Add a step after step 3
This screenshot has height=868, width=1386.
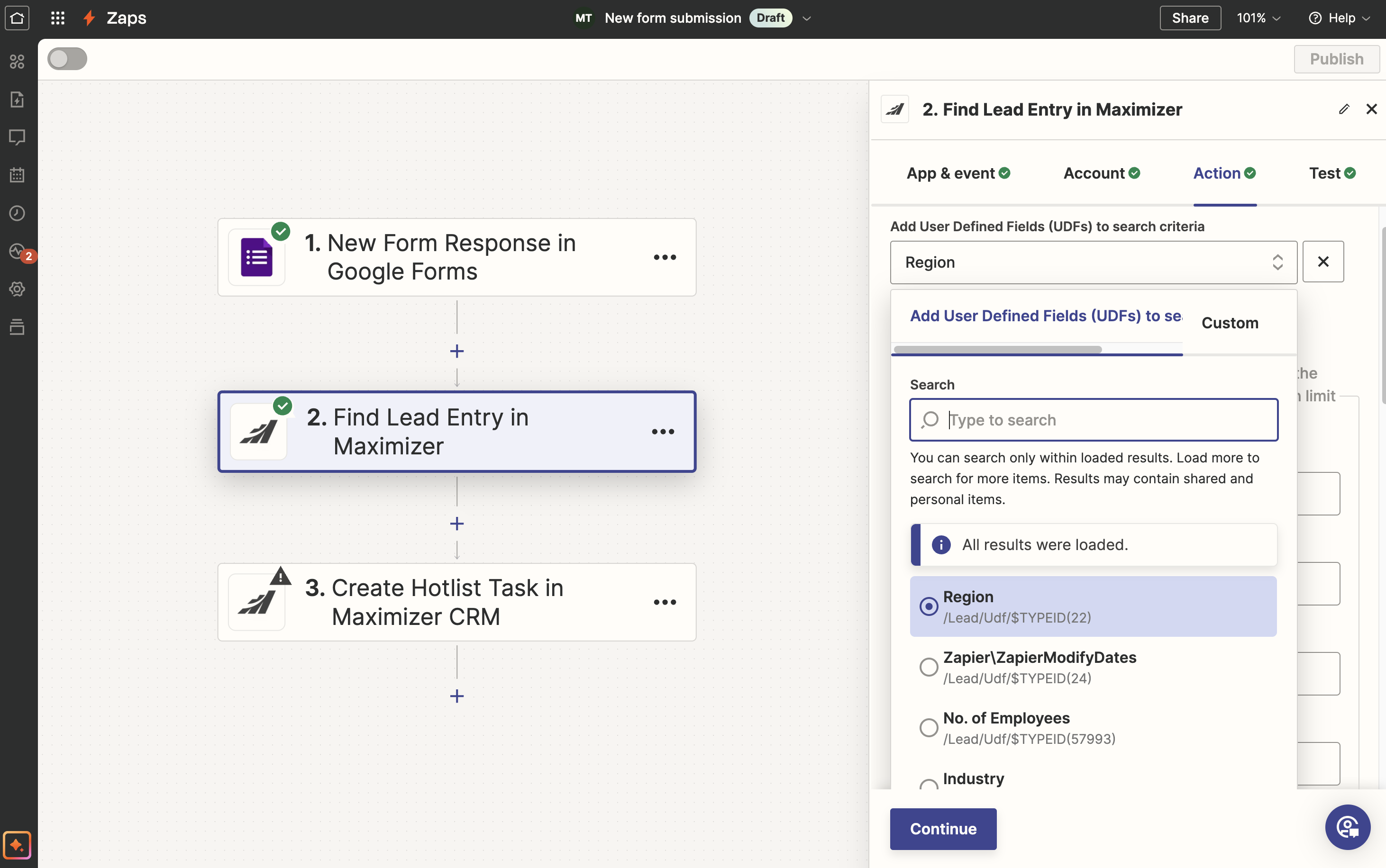coord(457,696)
